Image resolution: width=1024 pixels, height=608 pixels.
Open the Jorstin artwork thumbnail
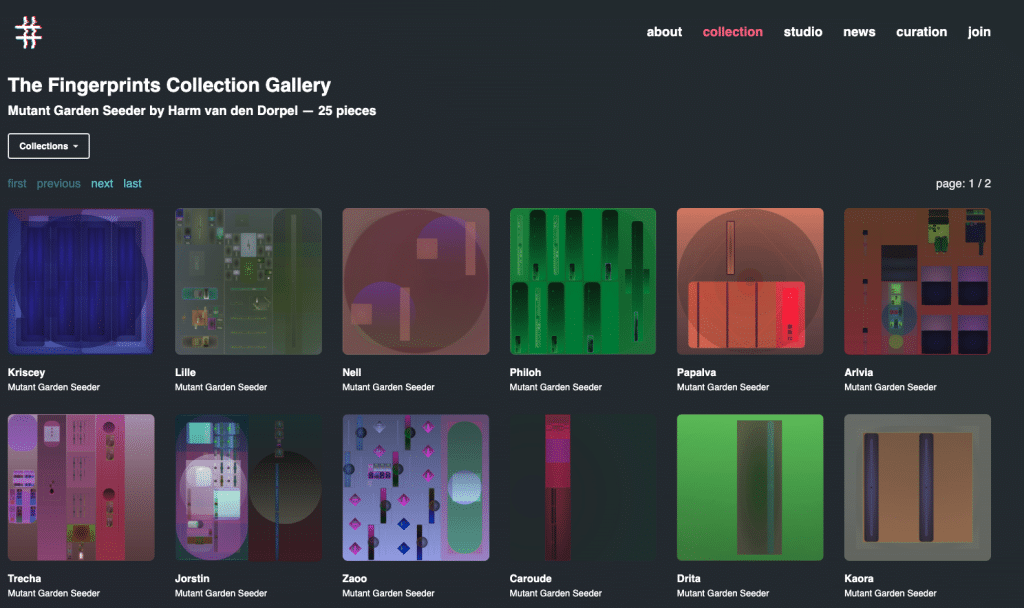(248, 487)
